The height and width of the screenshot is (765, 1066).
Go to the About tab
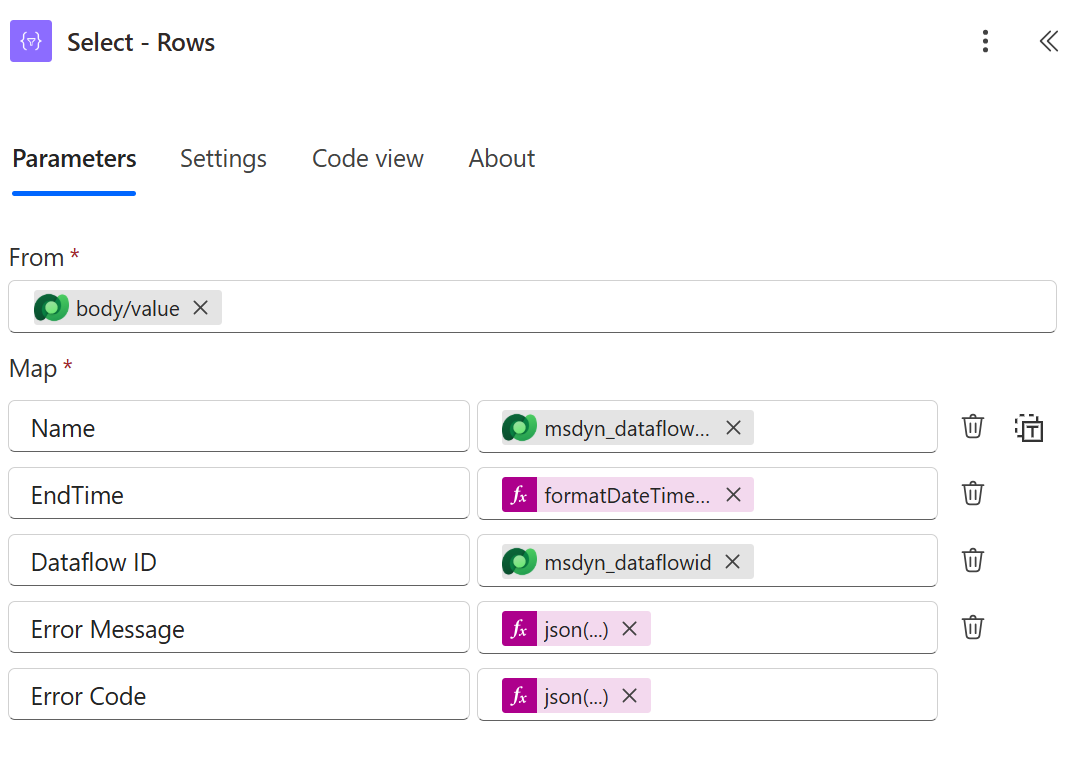coord(502,158)
